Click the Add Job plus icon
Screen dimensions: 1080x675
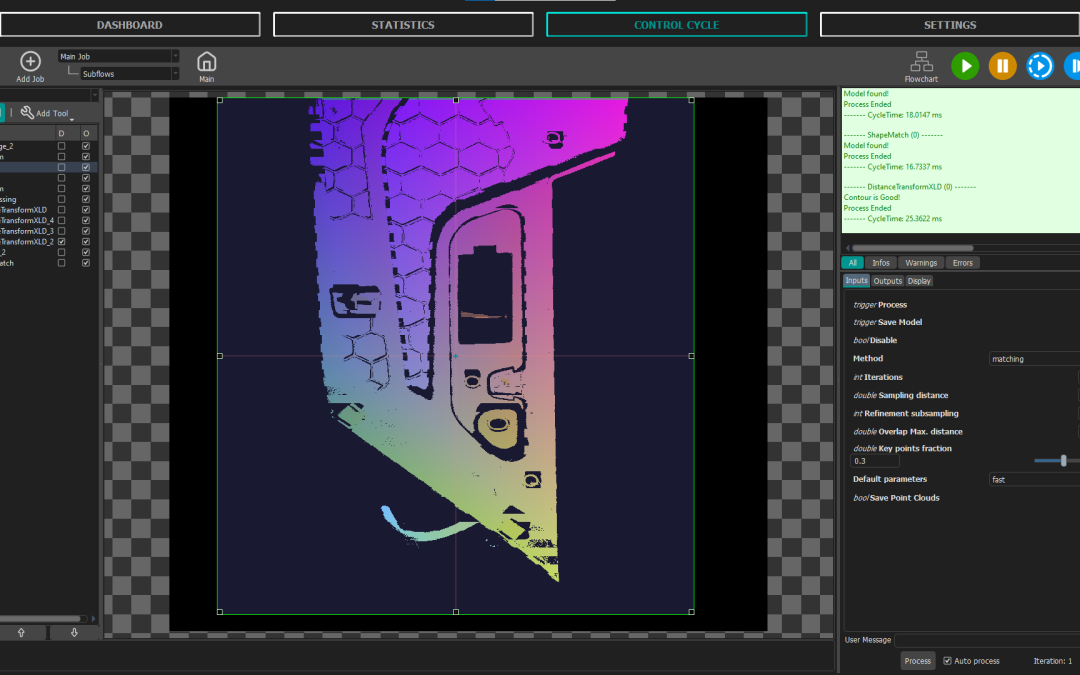tap(30, 62)
